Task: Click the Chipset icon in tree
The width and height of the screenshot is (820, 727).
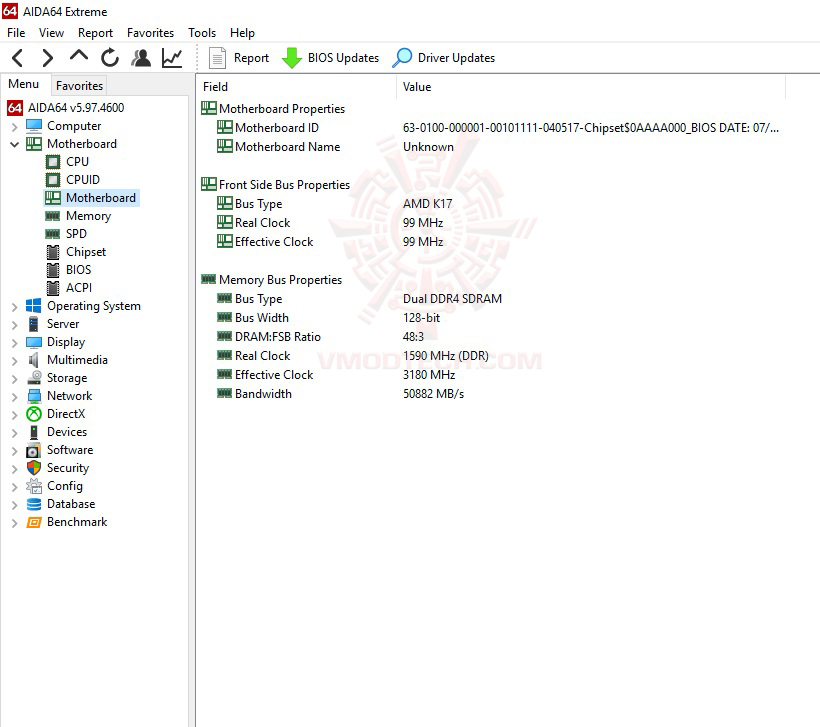Action: (x=53, y=252)
